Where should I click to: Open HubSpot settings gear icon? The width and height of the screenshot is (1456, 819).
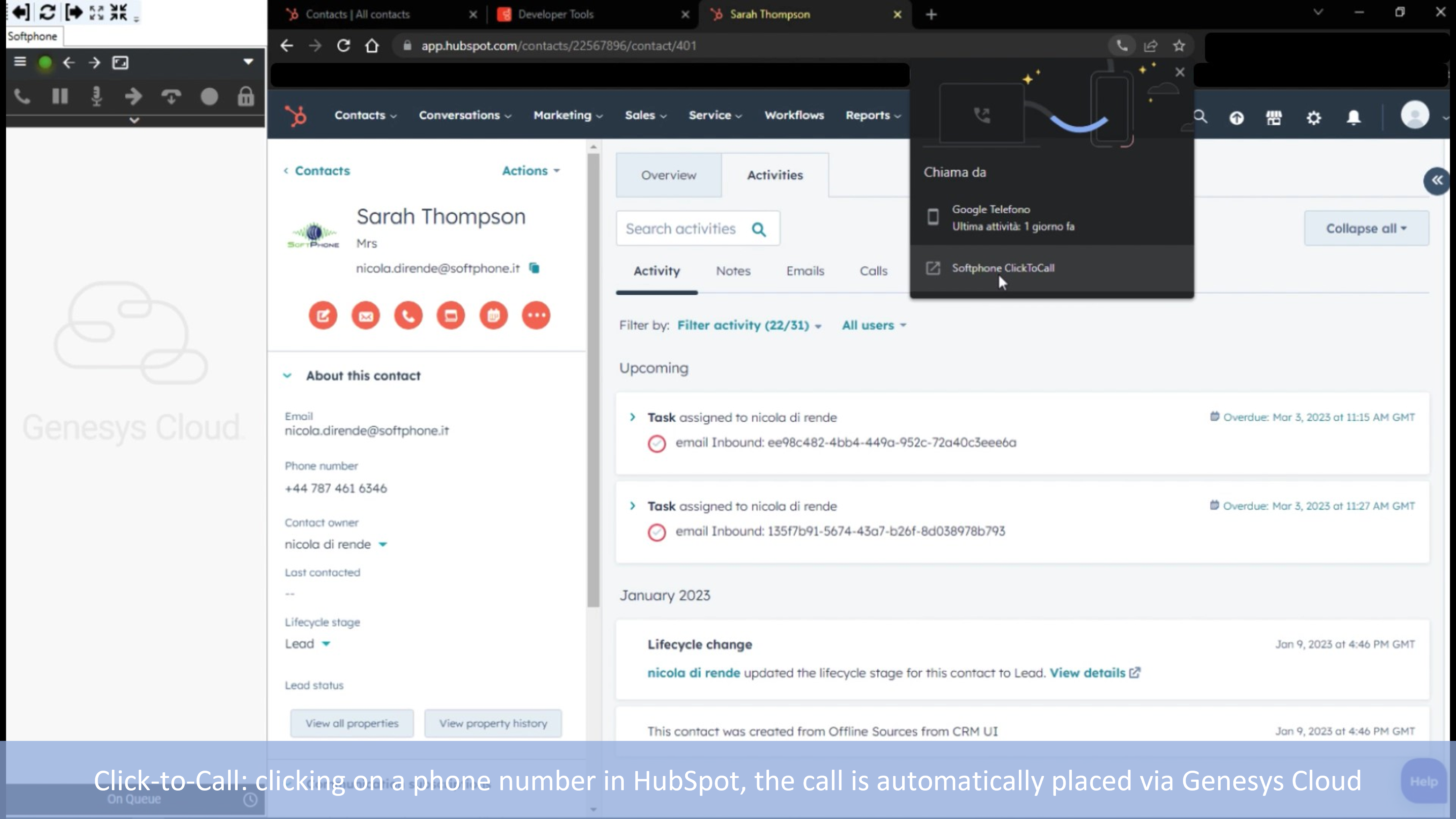[x=1314, y=117]
